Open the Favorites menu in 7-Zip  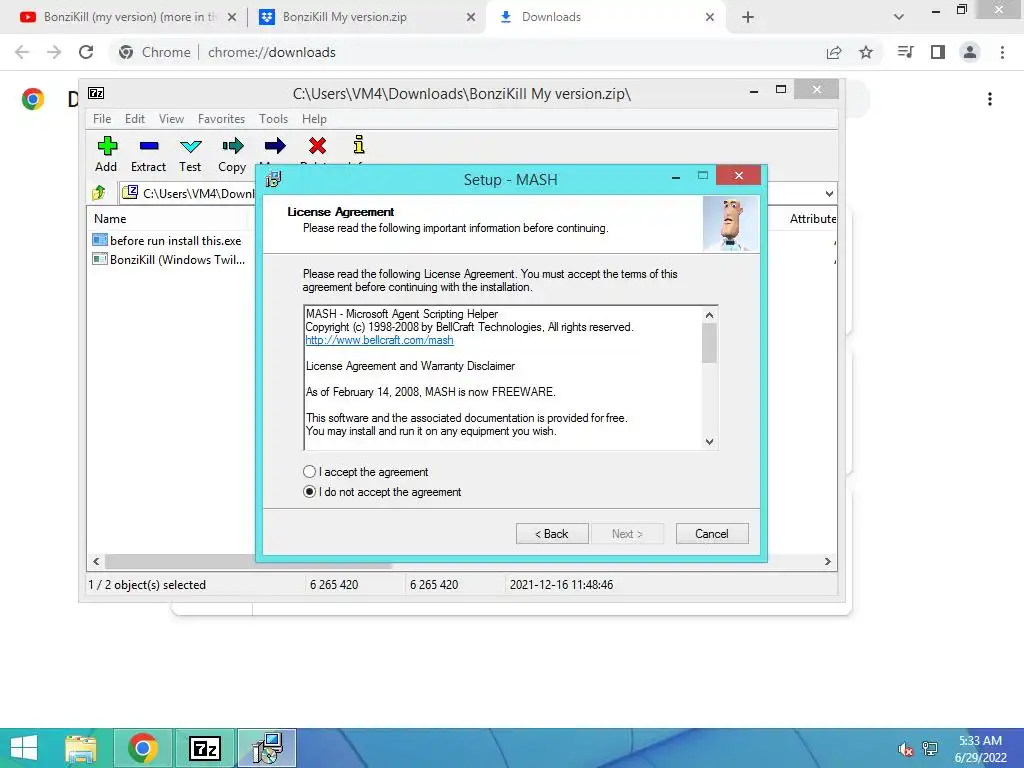point(221,119)
